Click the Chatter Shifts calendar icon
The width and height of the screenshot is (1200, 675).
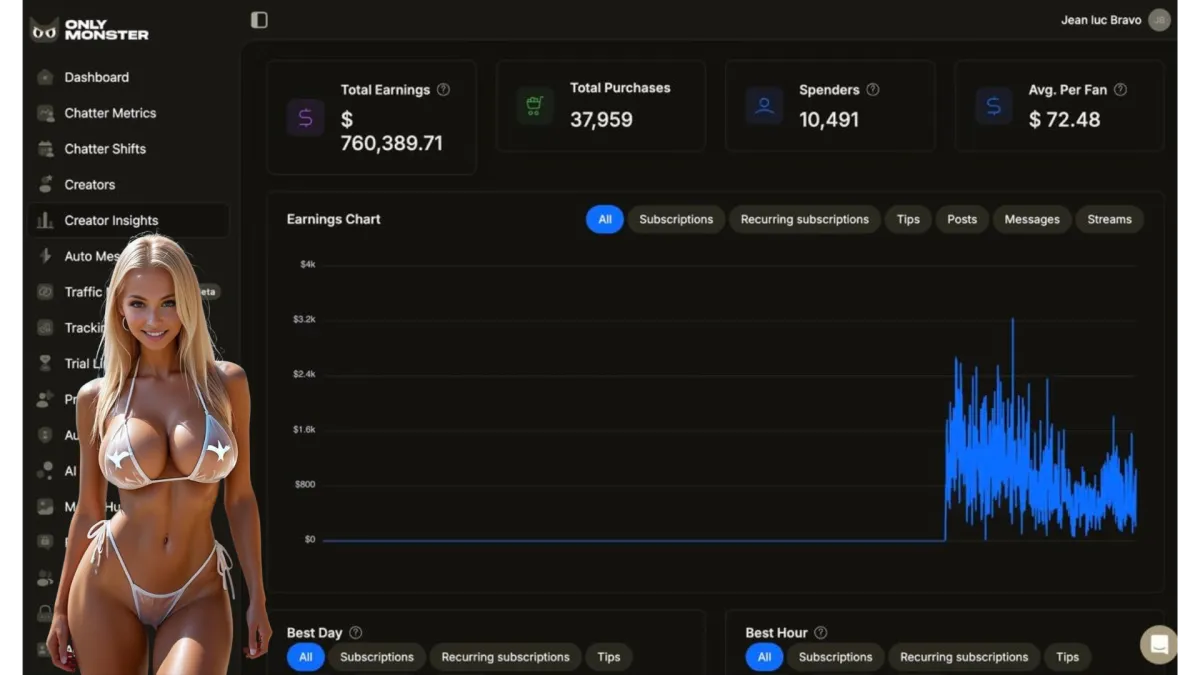pos(45,149)
